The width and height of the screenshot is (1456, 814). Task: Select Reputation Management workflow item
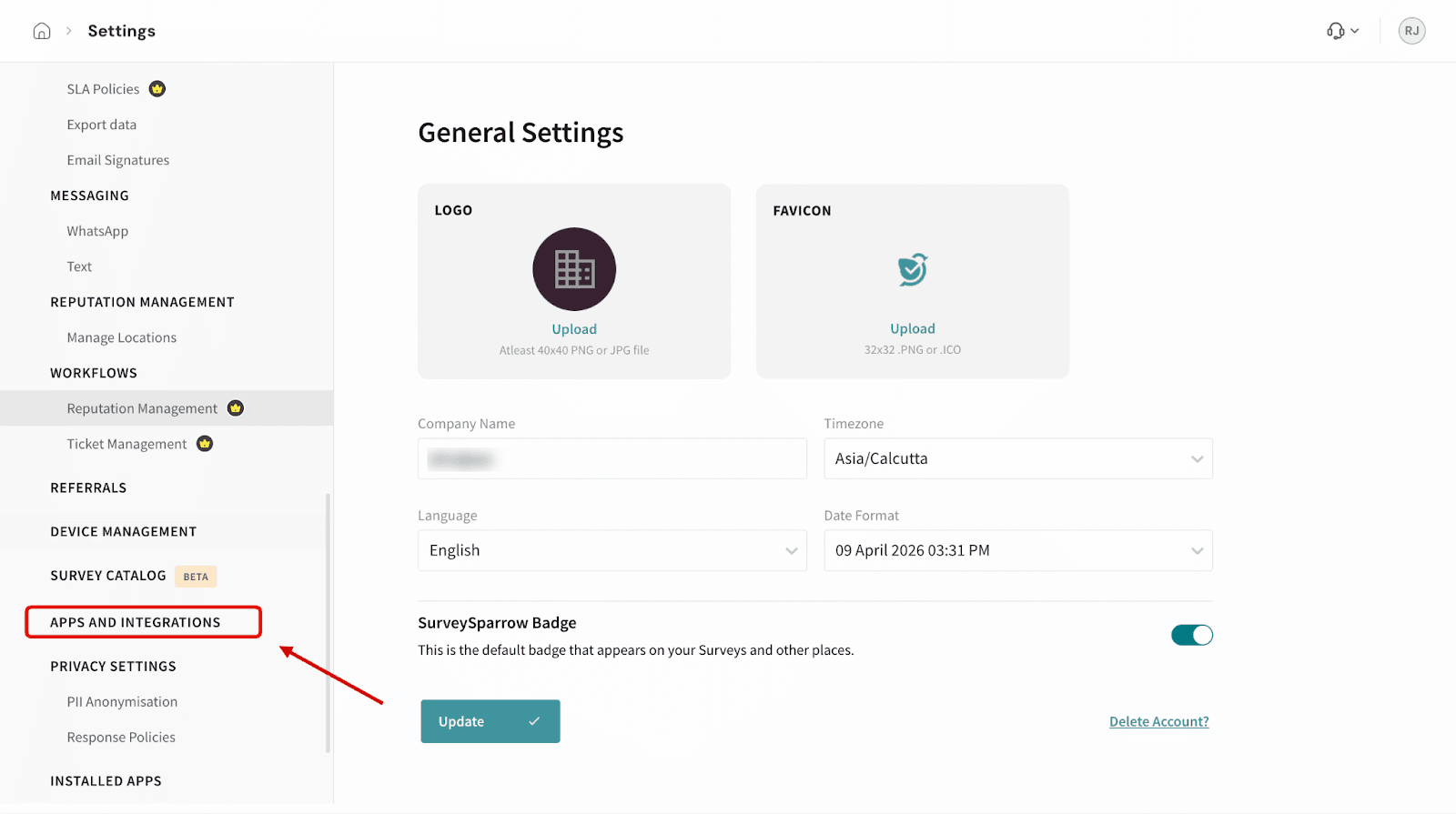pyautogui.click(x=167, y=408)
